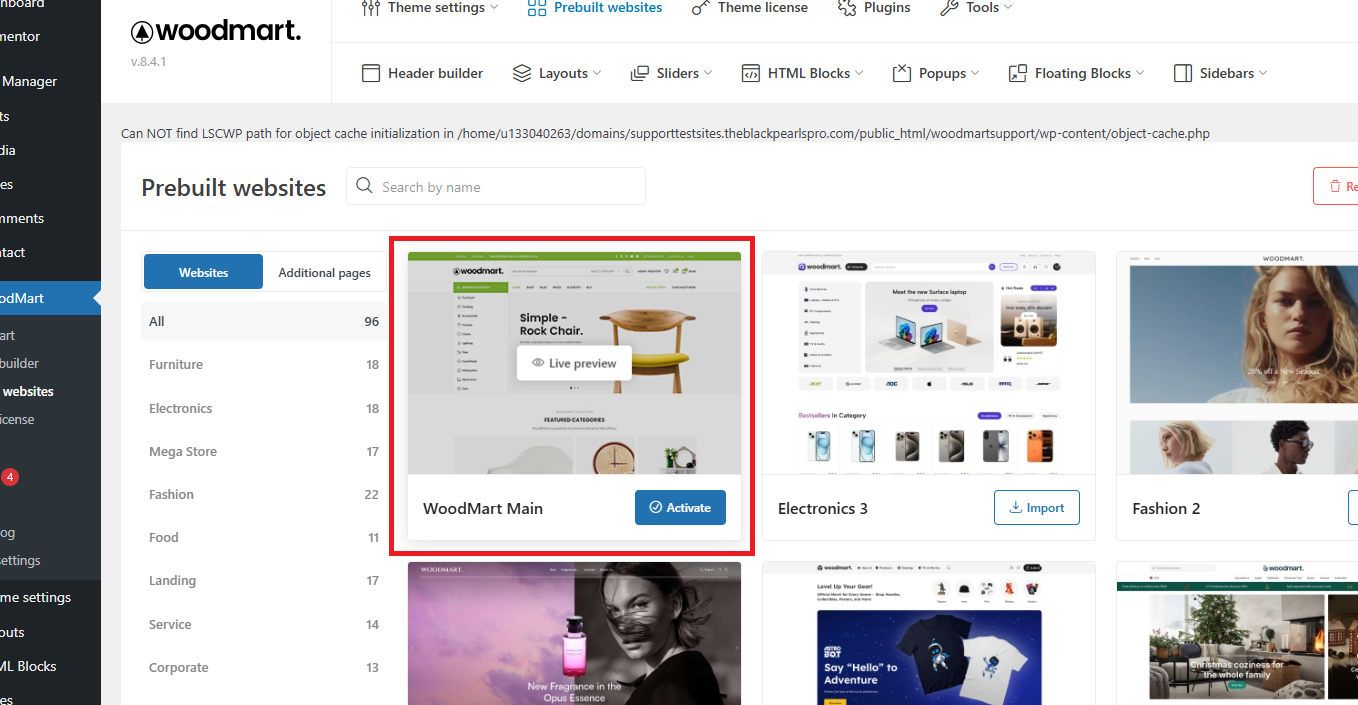Click the HTML Blocks code icon

(751, 73)
